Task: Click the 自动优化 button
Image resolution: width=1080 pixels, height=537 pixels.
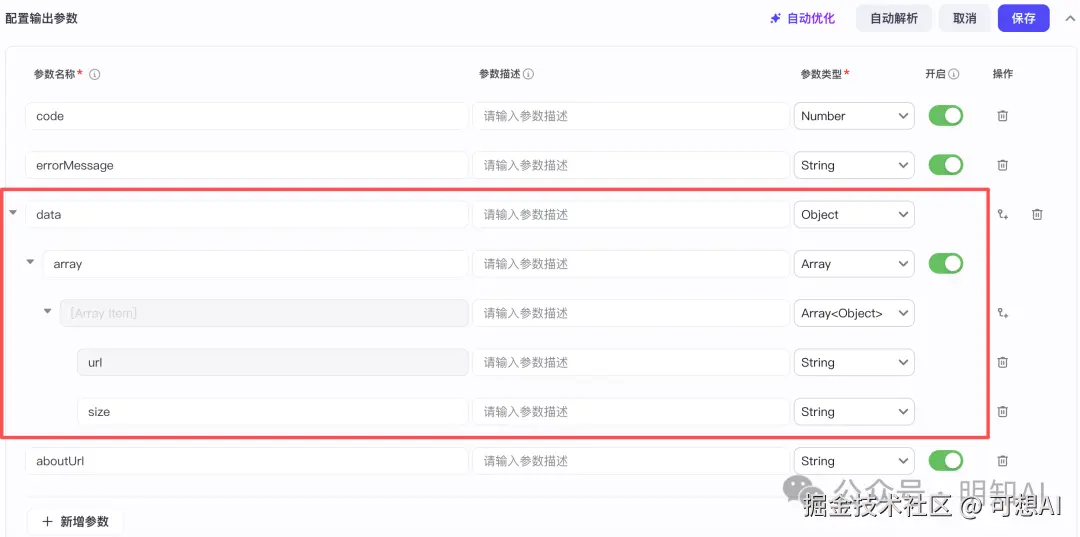Action: pyautogui.click(x=802, y=18)
